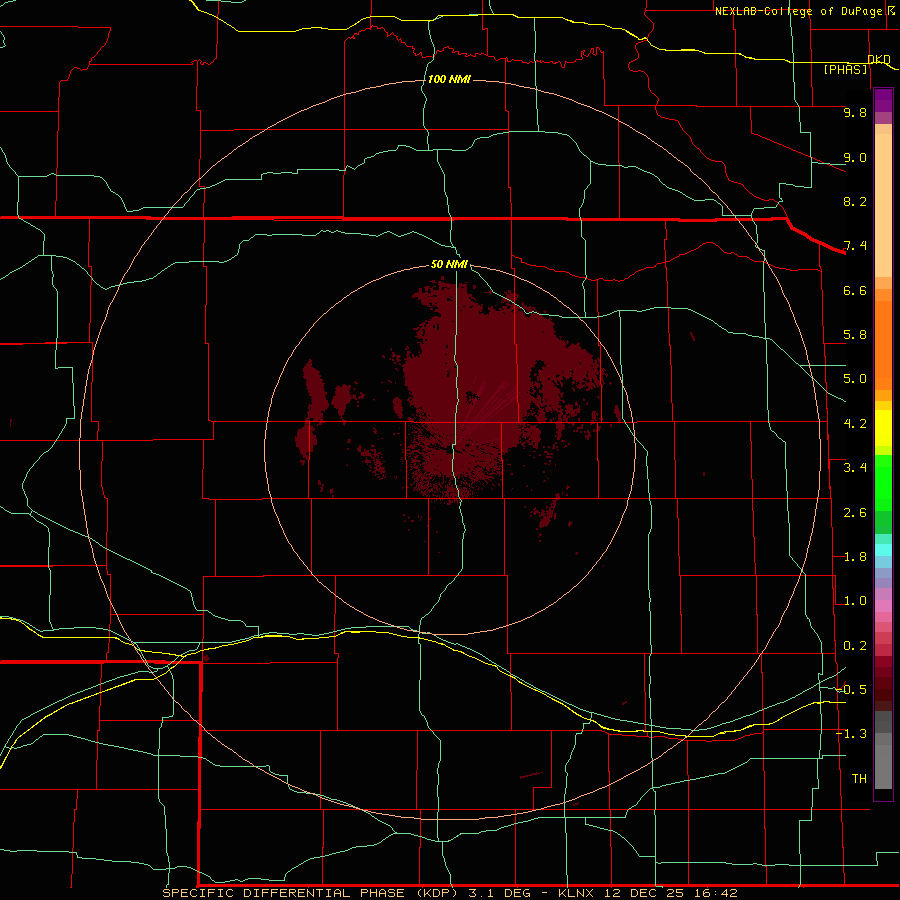Click the TH threshold label

(859, 779)
